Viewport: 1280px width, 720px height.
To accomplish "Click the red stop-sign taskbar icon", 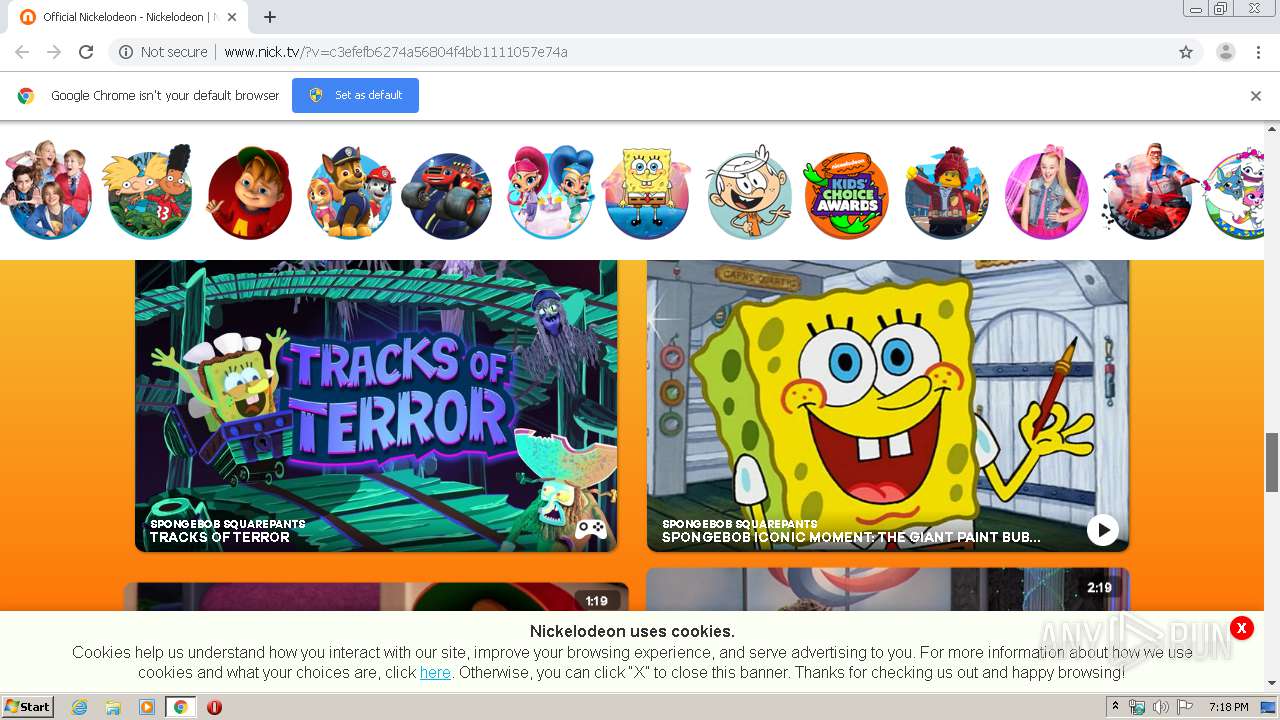I will coord(214,707).
